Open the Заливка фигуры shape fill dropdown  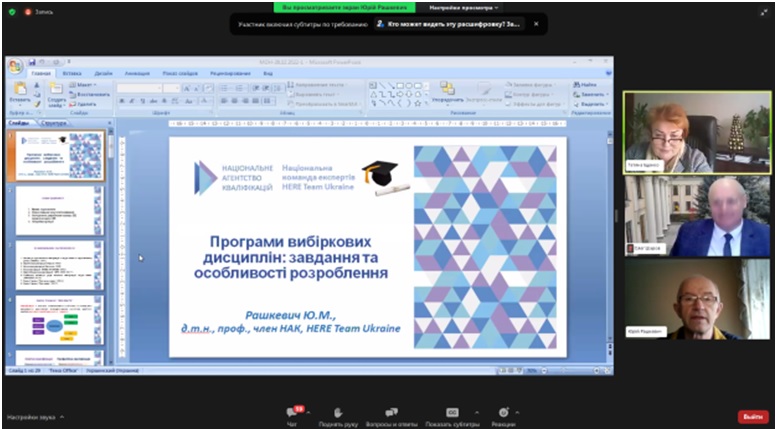[x=531, y=85]
